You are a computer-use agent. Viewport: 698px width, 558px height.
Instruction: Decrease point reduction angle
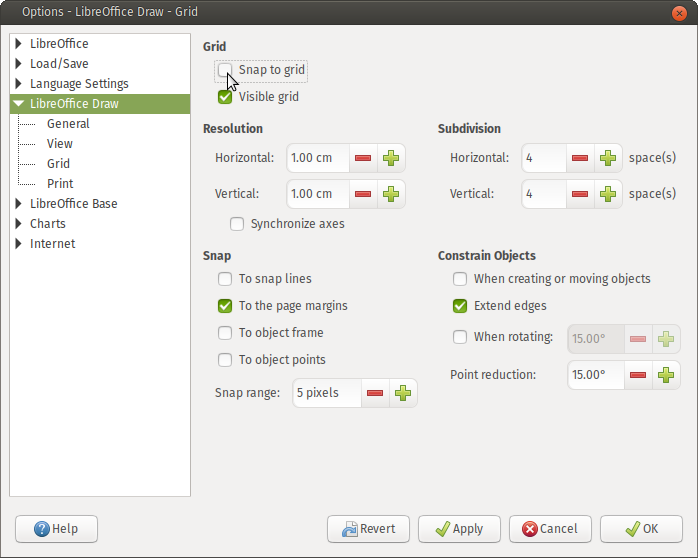coord(638,375)
